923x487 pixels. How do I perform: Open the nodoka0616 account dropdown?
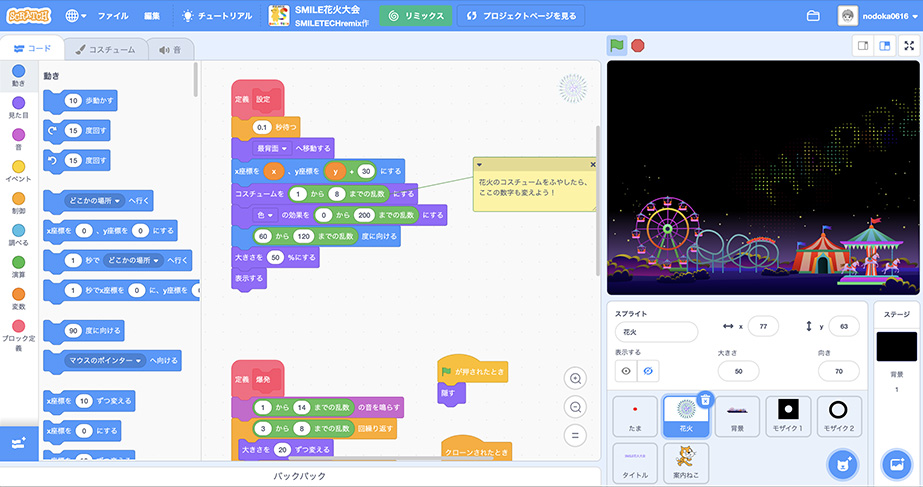pos(877,16)
